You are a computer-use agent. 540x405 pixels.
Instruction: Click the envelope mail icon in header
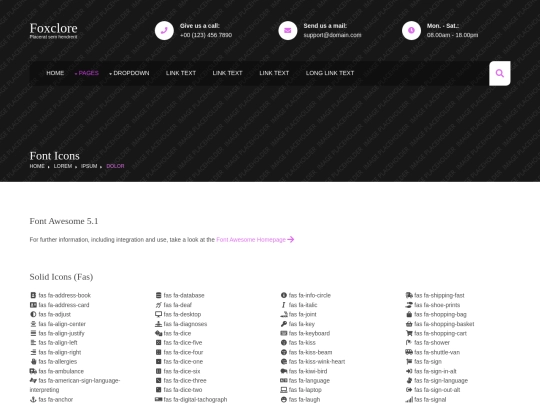tap(288, 31)
